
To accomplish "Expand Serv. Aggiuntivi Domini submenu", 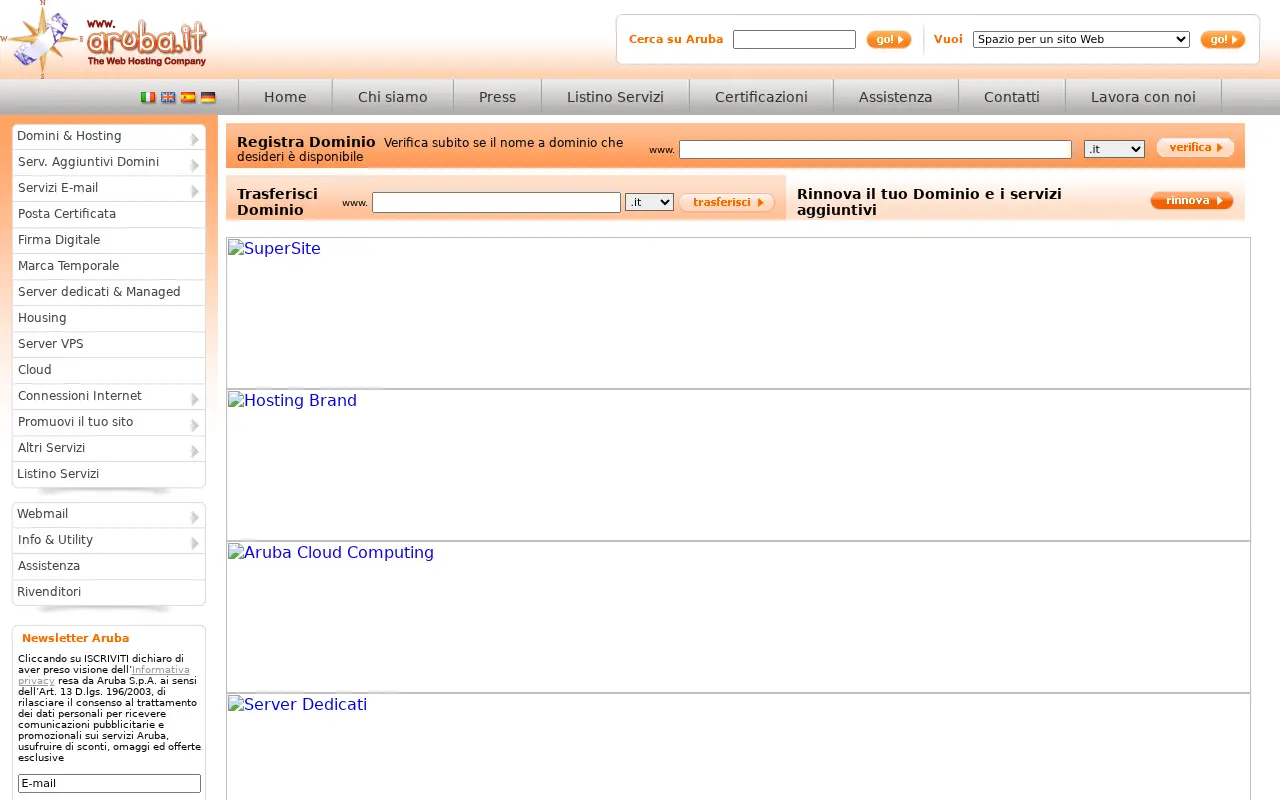I will click(195, 164).
